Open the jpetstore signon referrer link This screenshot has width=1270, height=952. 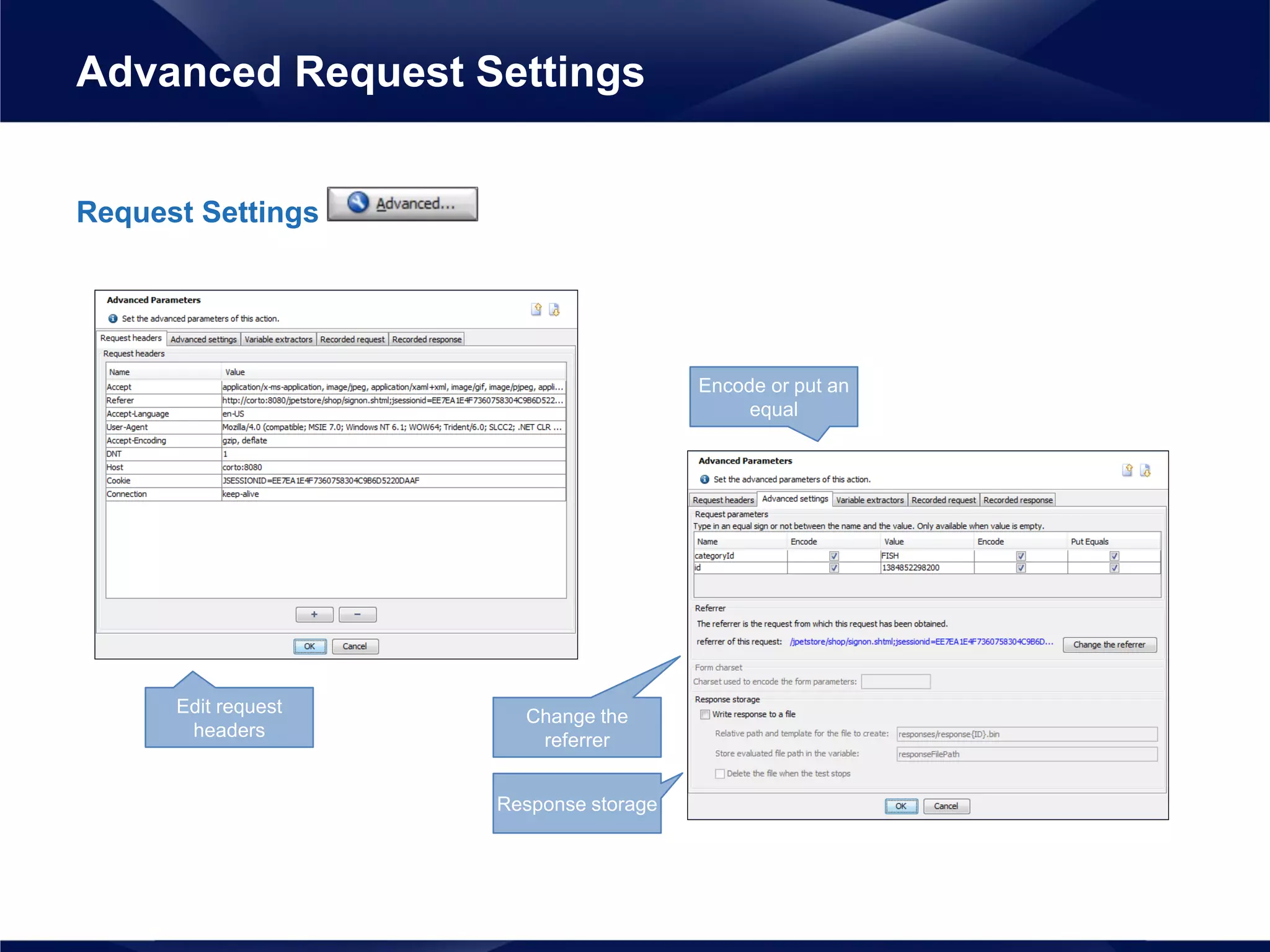921,641
